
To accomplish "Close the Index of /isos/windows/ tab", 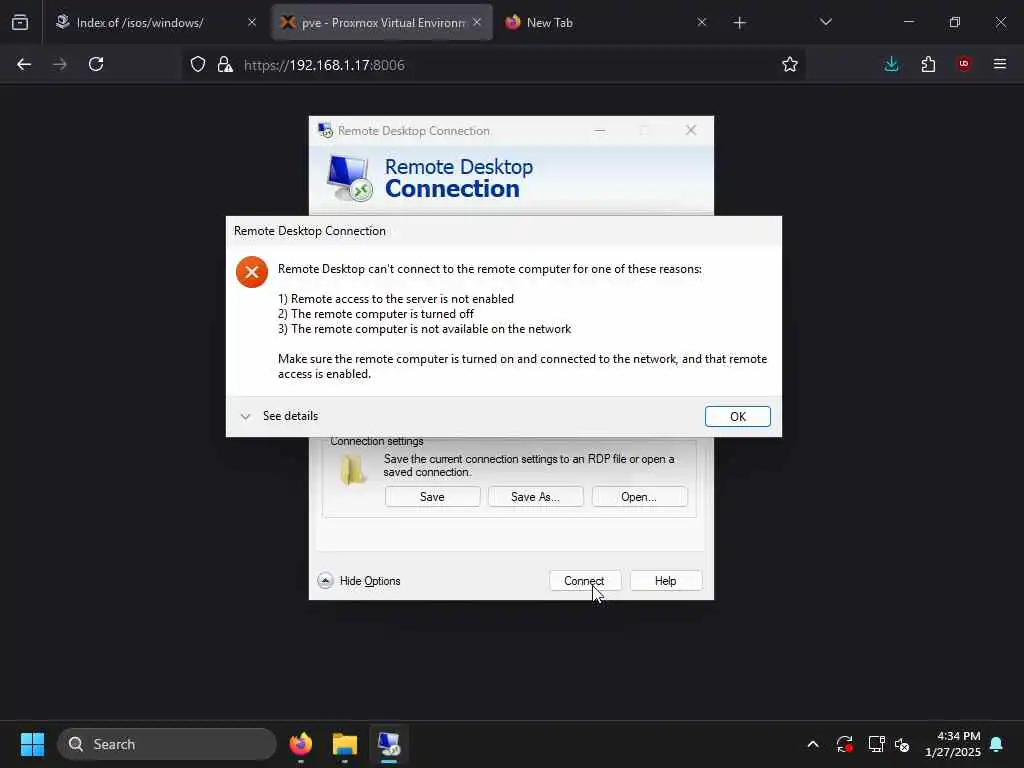I will point(251,22).
